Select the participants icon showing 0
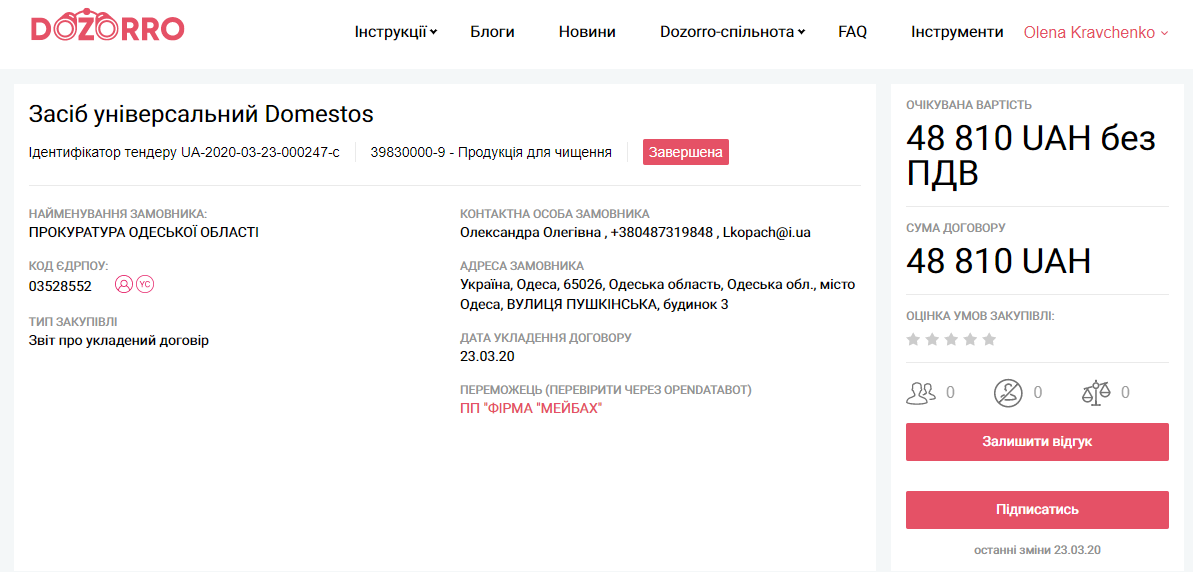This screenshot has width=1193, height=572. (921, 393)
